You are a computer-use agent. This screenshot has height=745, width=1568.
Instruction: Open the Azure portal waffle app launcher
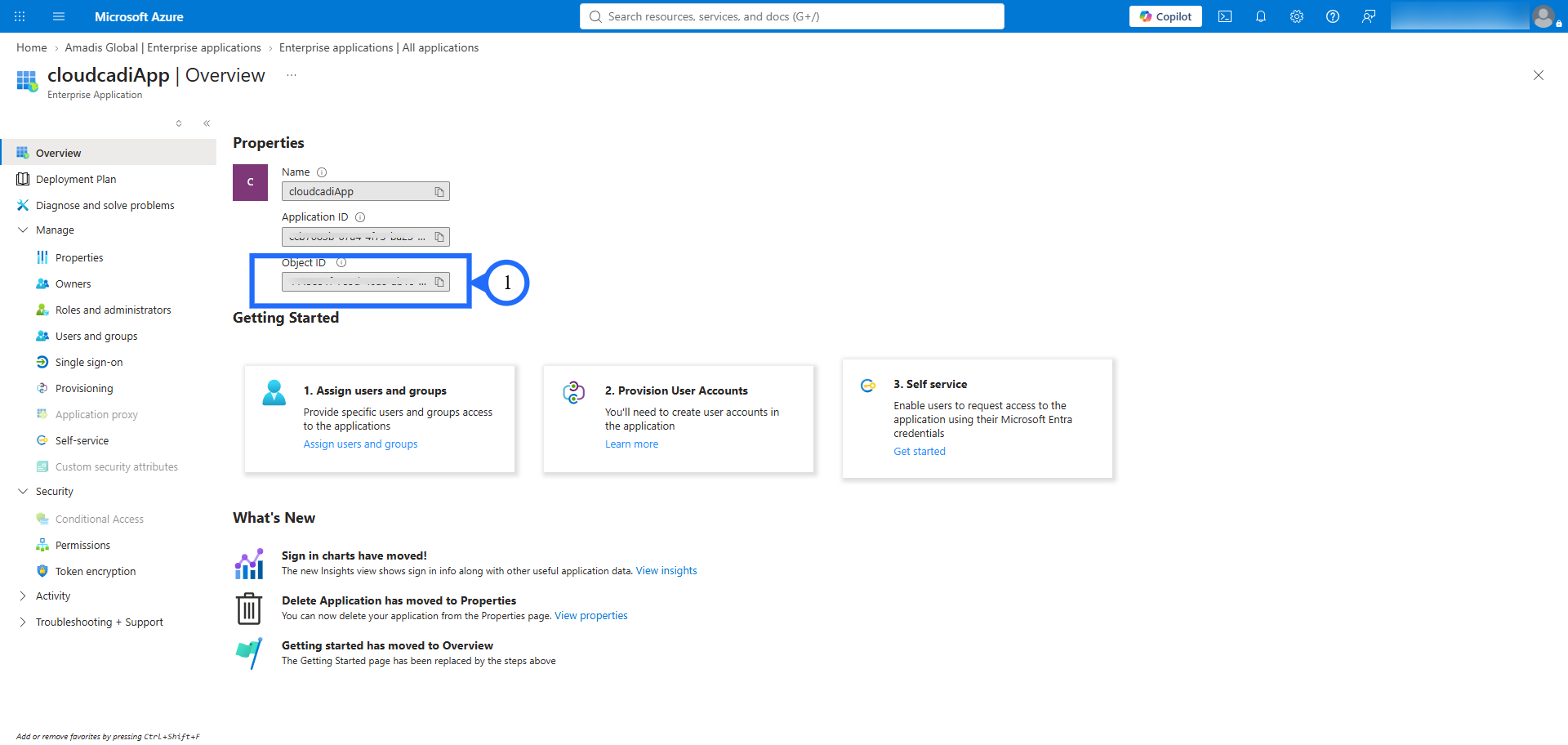click(20, 16)
